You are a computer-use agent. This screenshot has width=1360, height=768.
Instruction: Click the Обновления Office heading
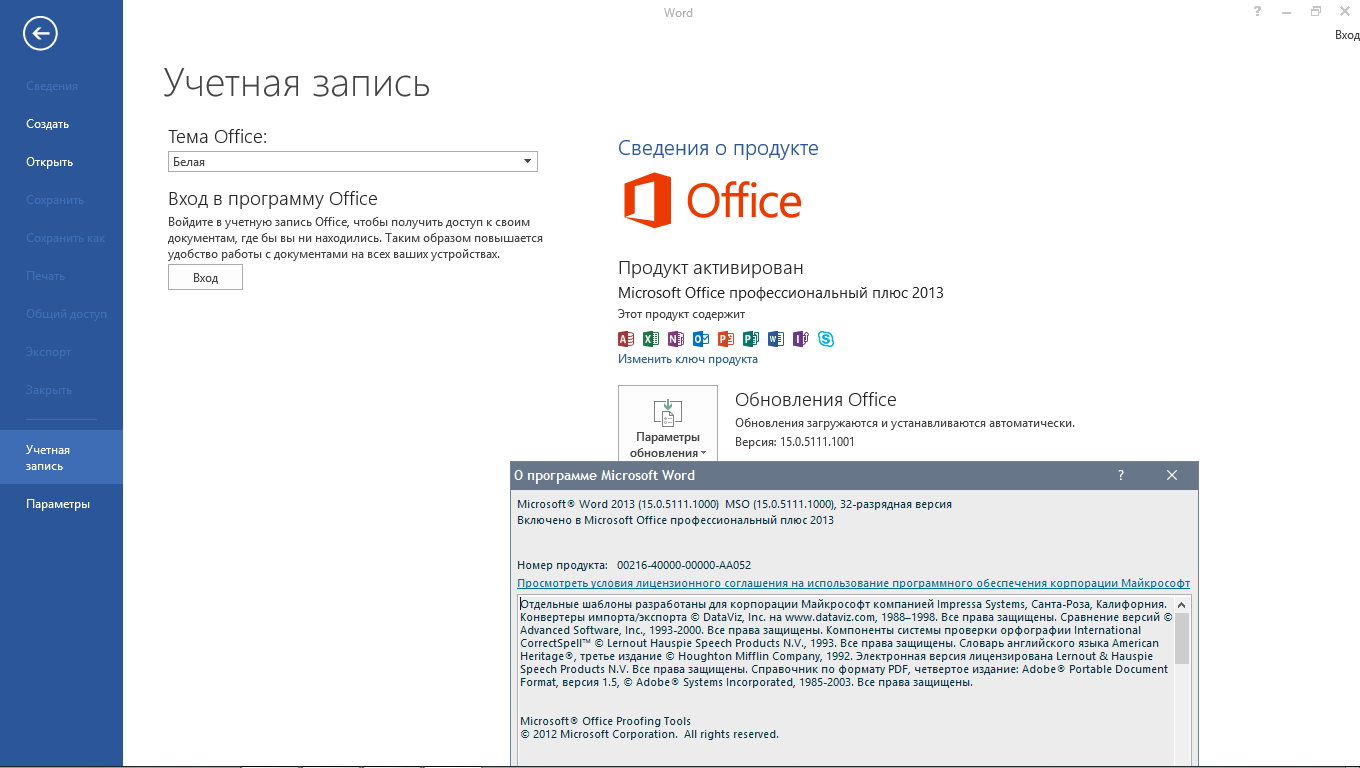(816, 399)
